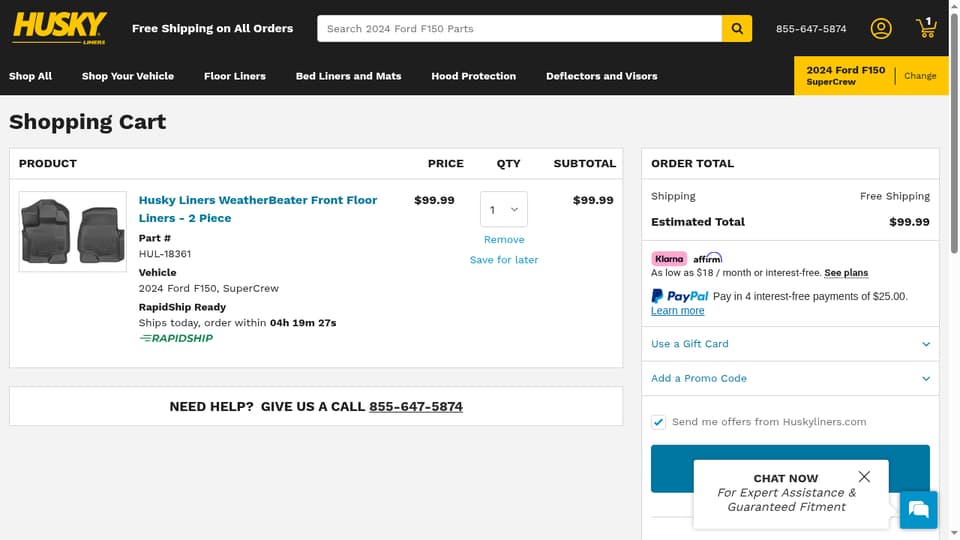Expand Add a Promo Code
Screen dimensions: 960x540
click(x=790, y=378)
